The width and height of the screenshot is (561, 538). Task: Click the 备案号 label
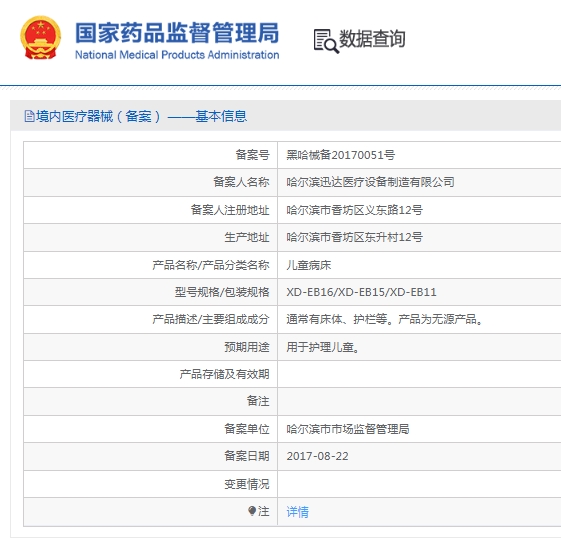pyautogui.click(x=252, y=155)
